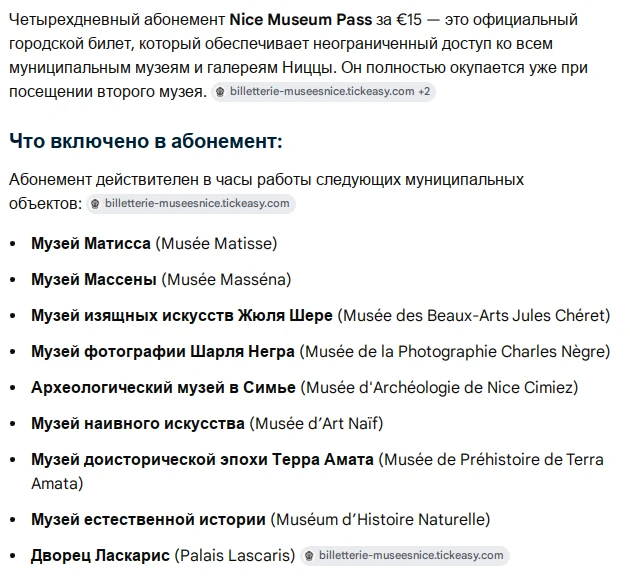Open the source chip after "объектов:"
The image size is (630, 587).
pos(191,204)
